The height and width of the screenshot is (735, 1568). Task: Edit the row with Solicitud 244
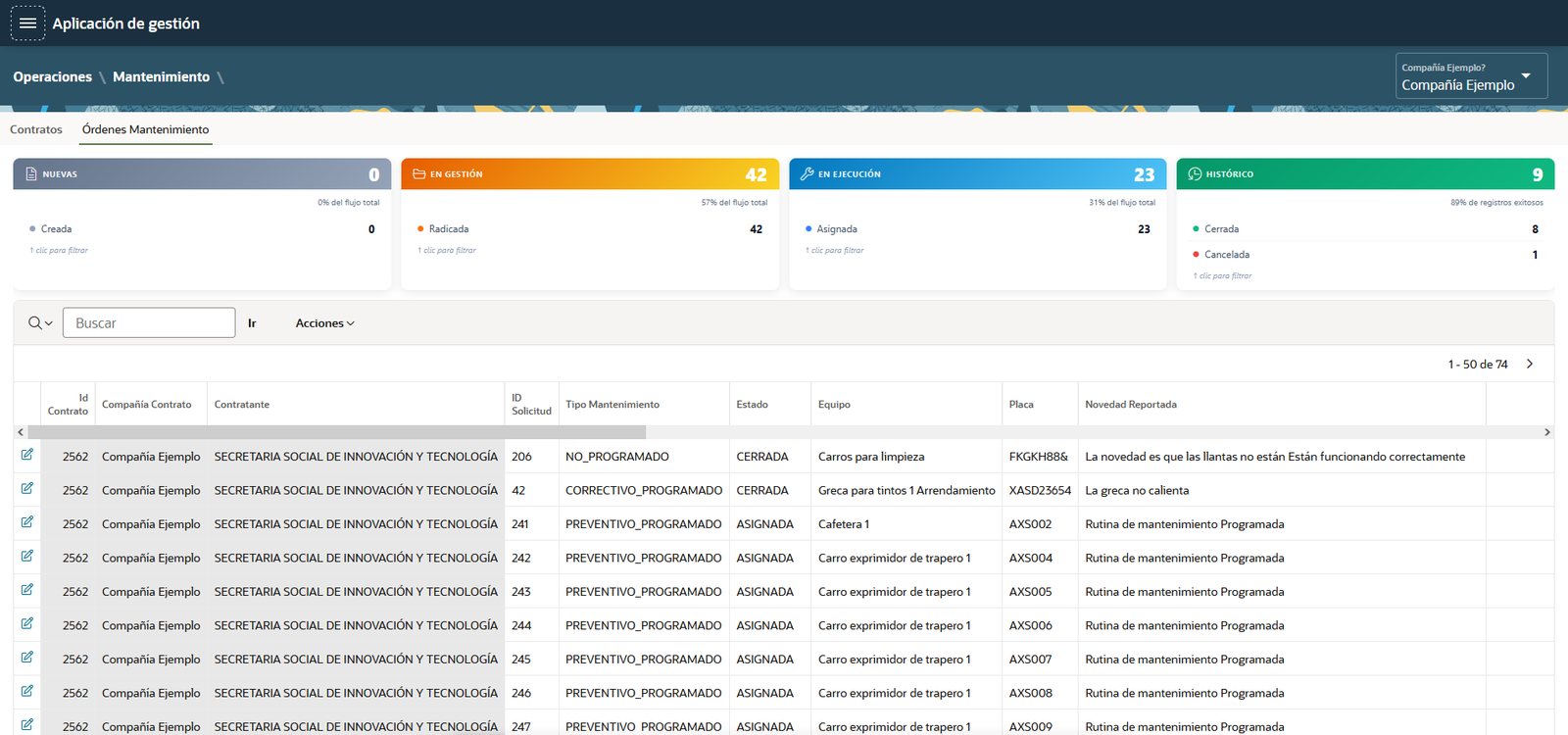click(27, 623)
